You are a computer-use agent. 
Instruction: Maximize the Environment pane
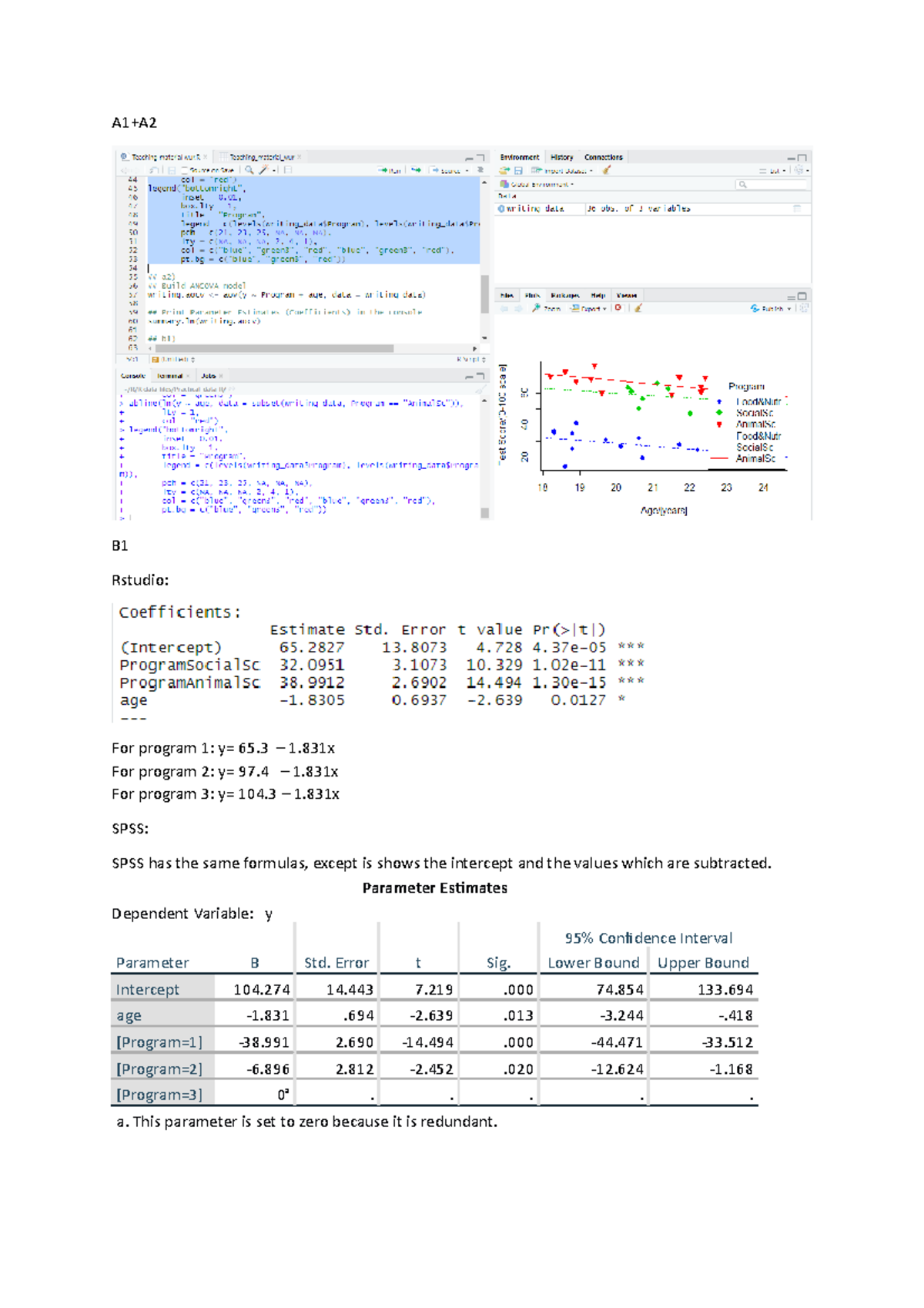point(802,158)
